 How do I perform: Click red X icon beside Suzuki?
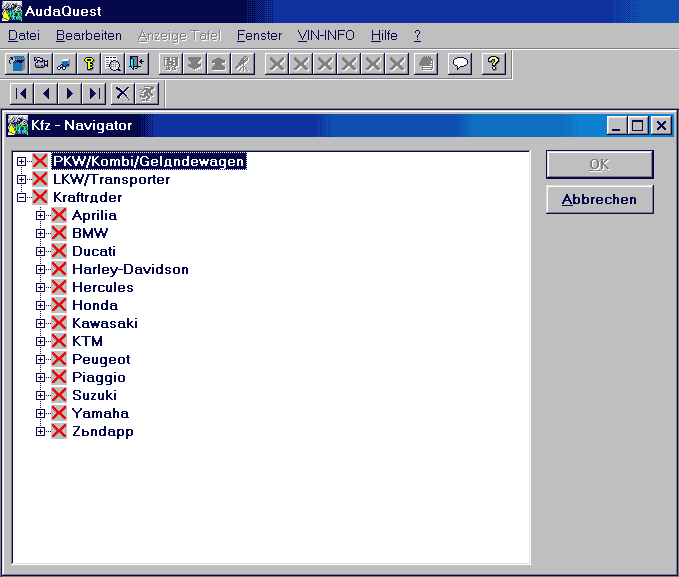click(x=59, y=395)
